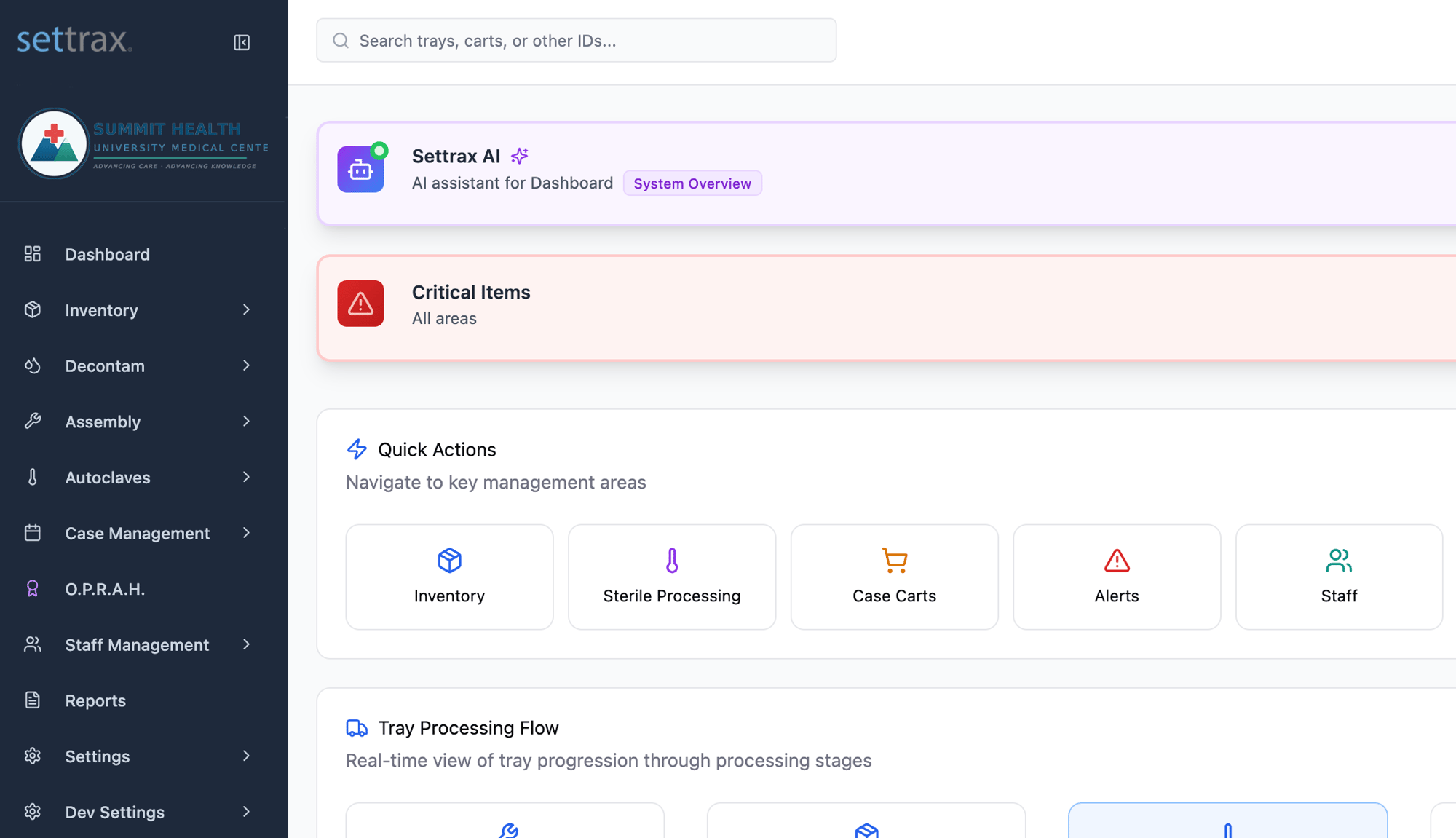Click the Assembly wrench icon

33,422
